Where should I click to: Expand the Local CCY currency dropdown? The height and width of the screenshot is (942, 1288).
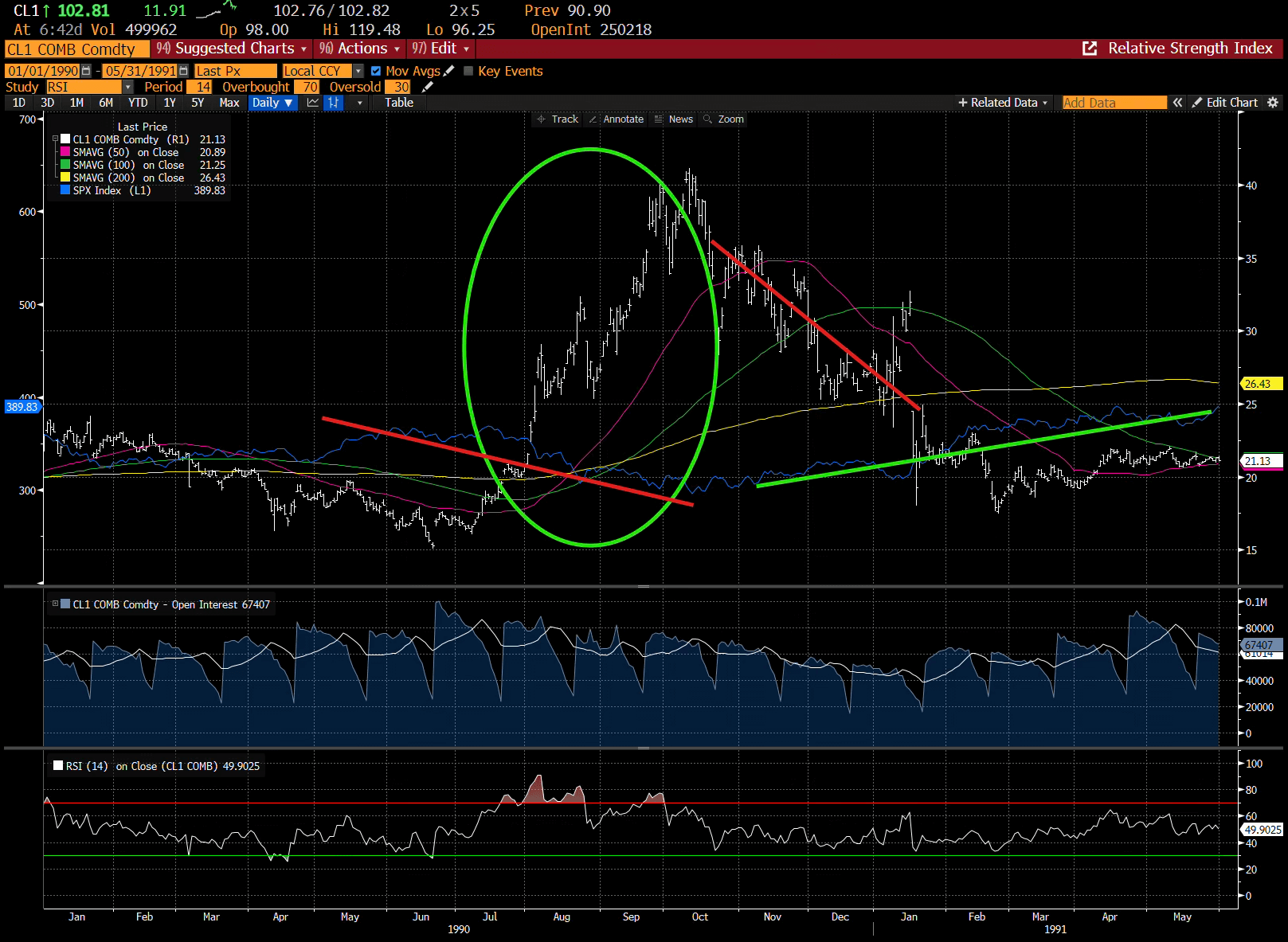coord(358,71)
